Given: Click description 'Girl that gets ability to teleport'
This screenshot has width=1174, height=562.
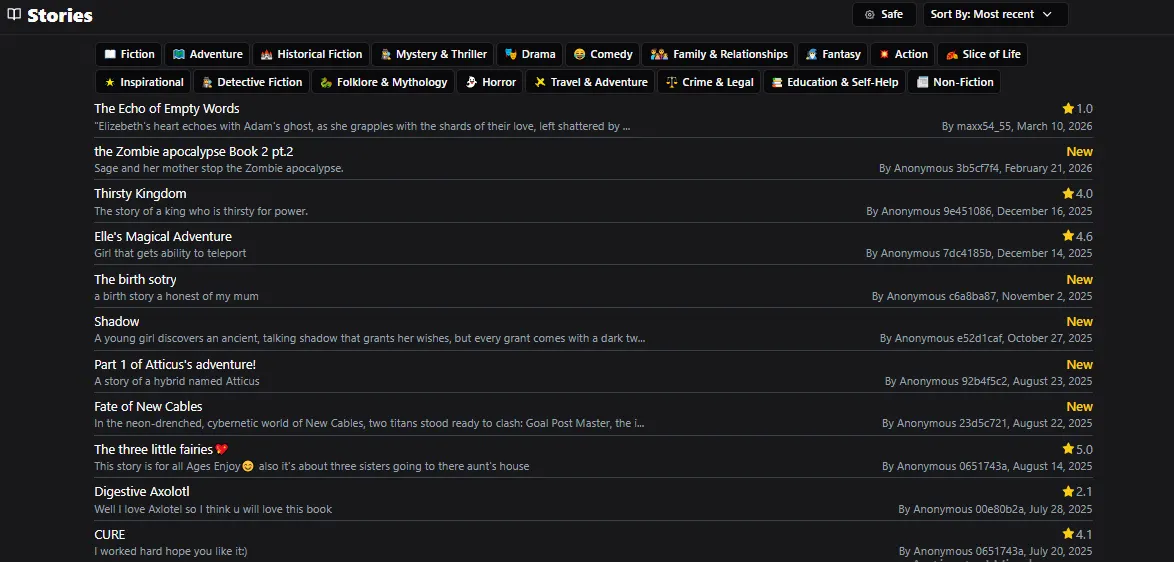Looking at the screenshot, I should pyautogui.click(x=170, y=254).
